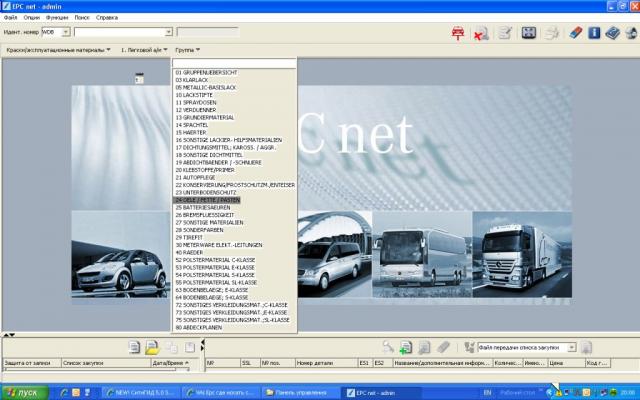640x400 pixels.
Task: Select '25 BATTERIESAEUREN' group
Action: click(203, 207)
